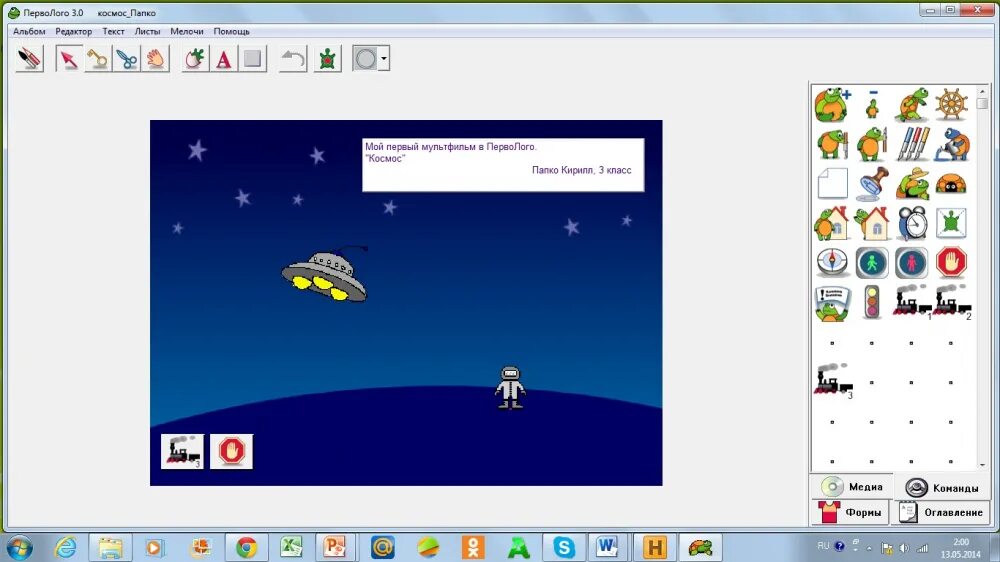1000x562 pixels.
Task: Open the Текст menu
Action: [114, 31]
